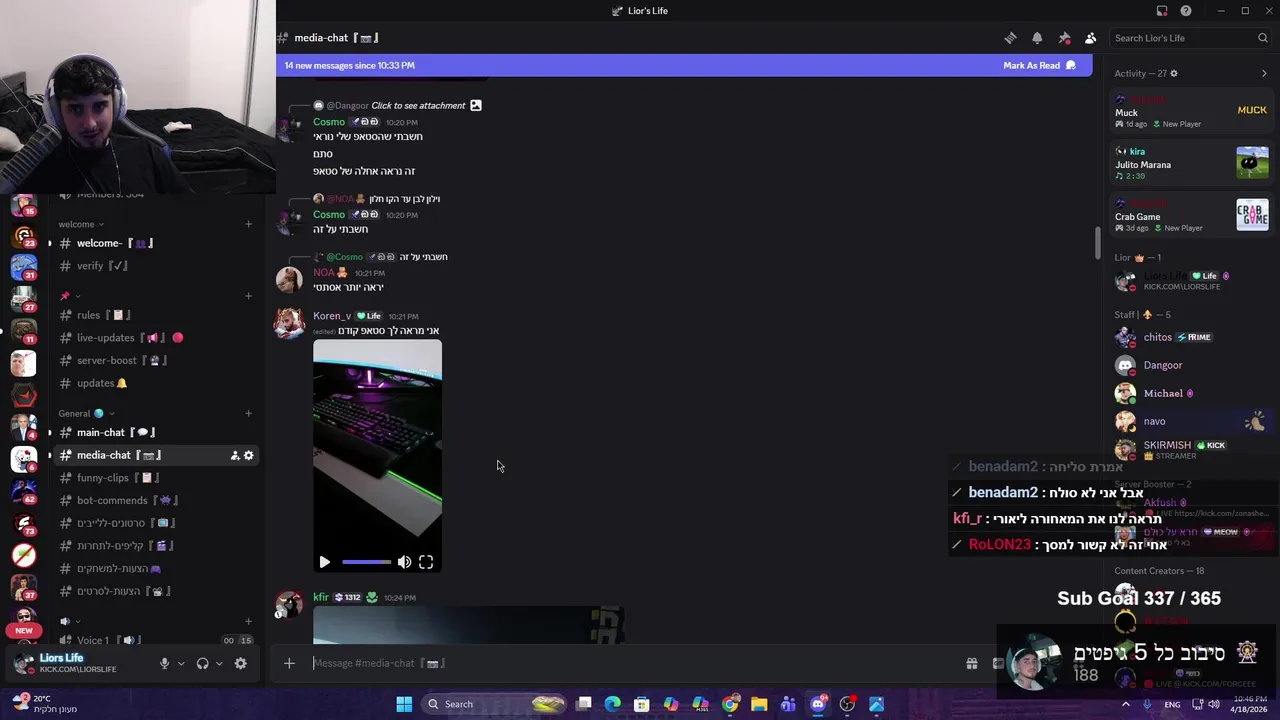Open kira Julito Marana activity
The width and height of the screenshot is (1280, 720).
coord(1192,163)
